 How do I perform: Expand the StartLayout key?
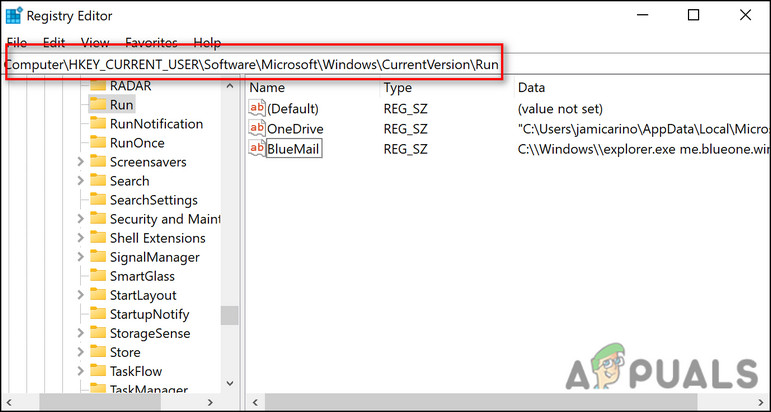[81, 295]
